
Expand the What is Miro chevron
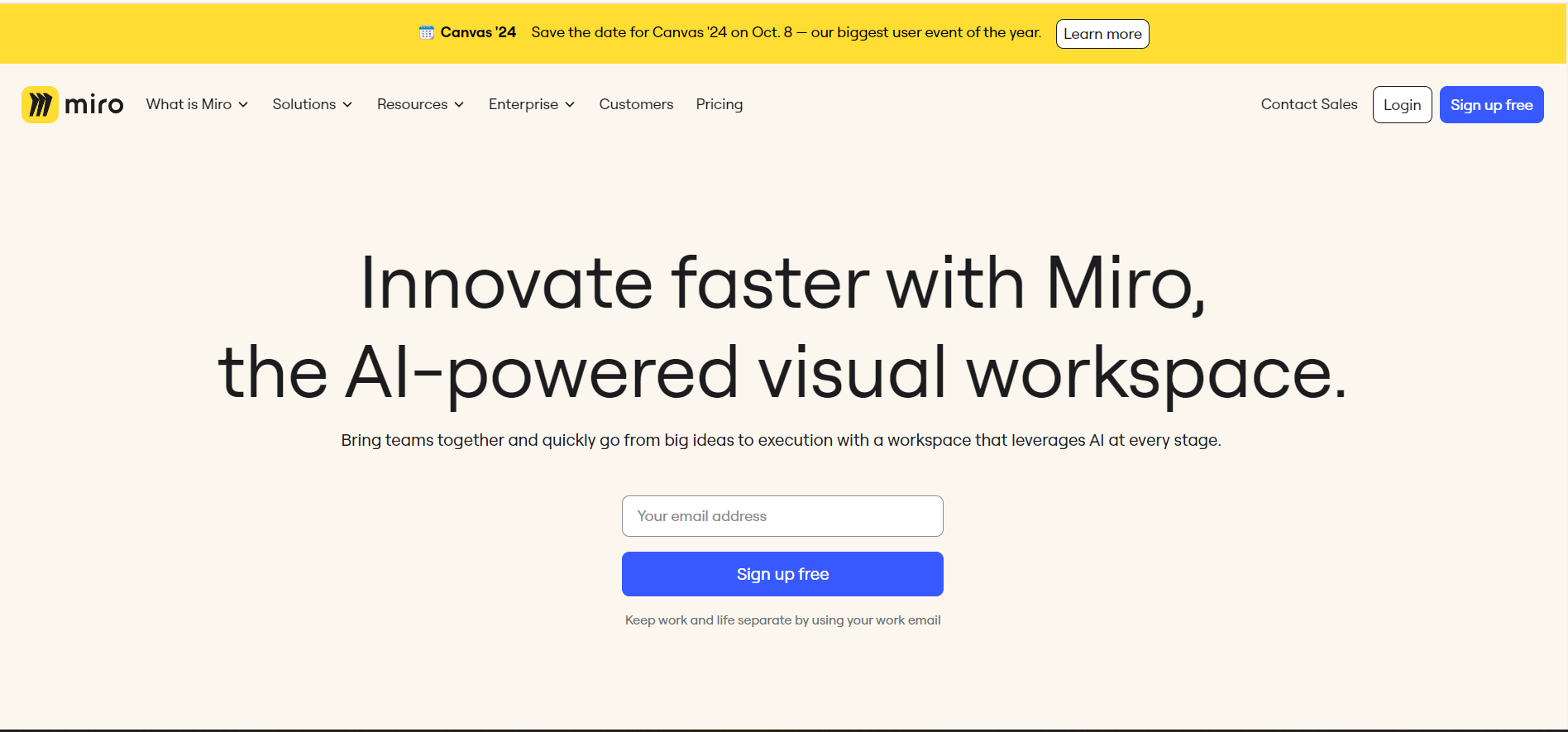click(x=243, y=104)
